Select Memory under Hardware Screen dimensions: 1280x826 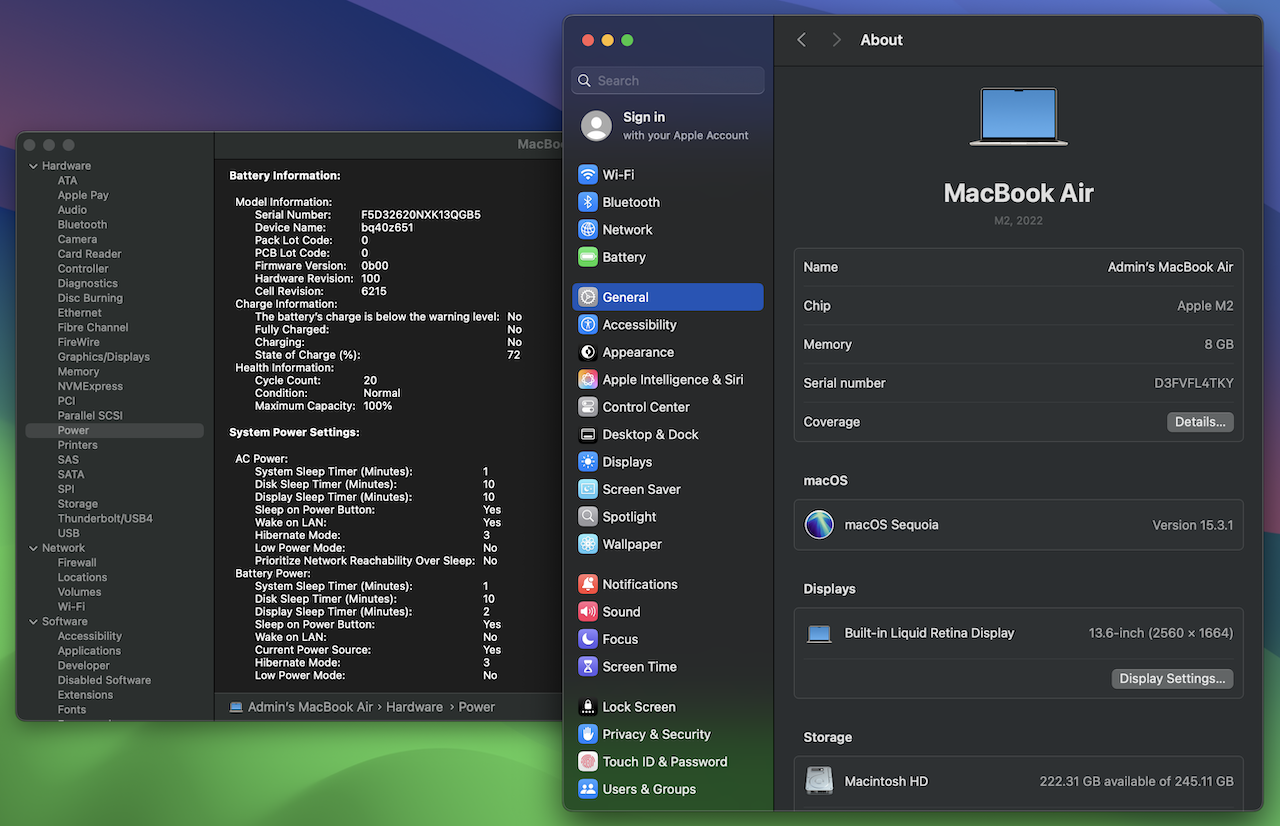click(78, 371)
